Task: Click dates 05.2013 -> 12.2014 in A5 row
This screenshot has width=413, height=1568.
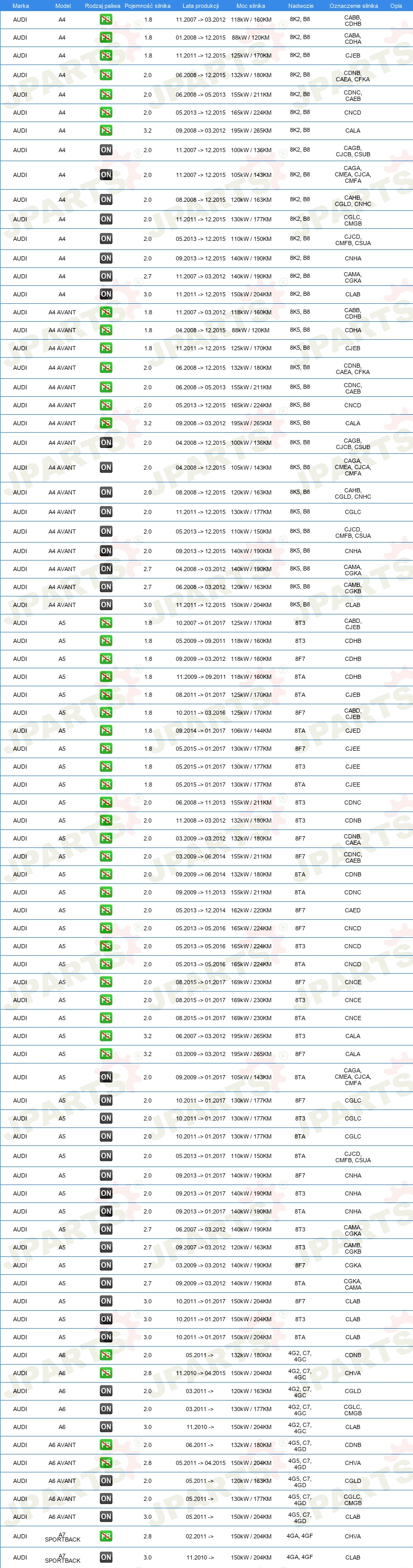Action: click(x=201, y=911)
